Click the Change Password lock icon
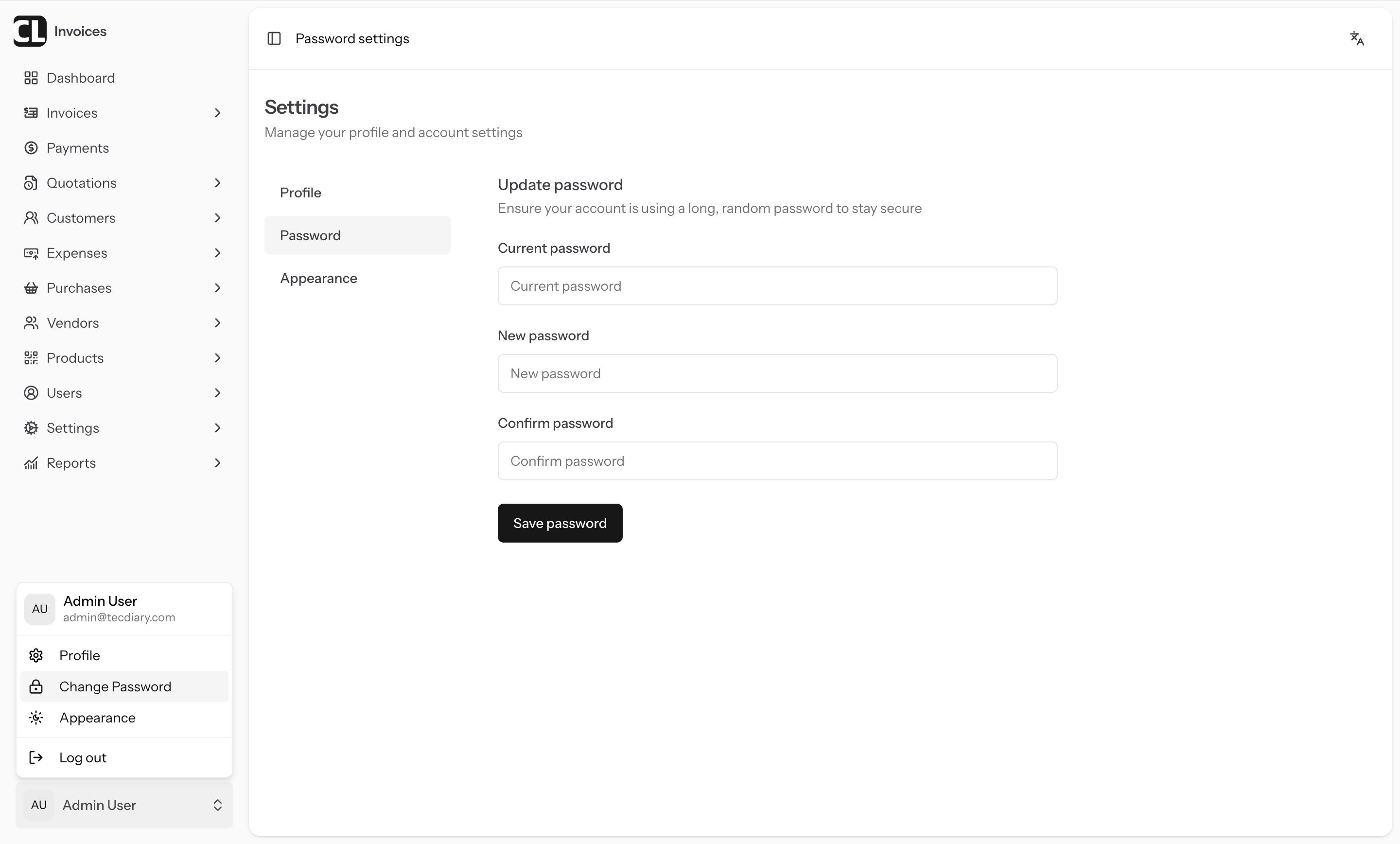The image size is (1400, 844). 36,686
